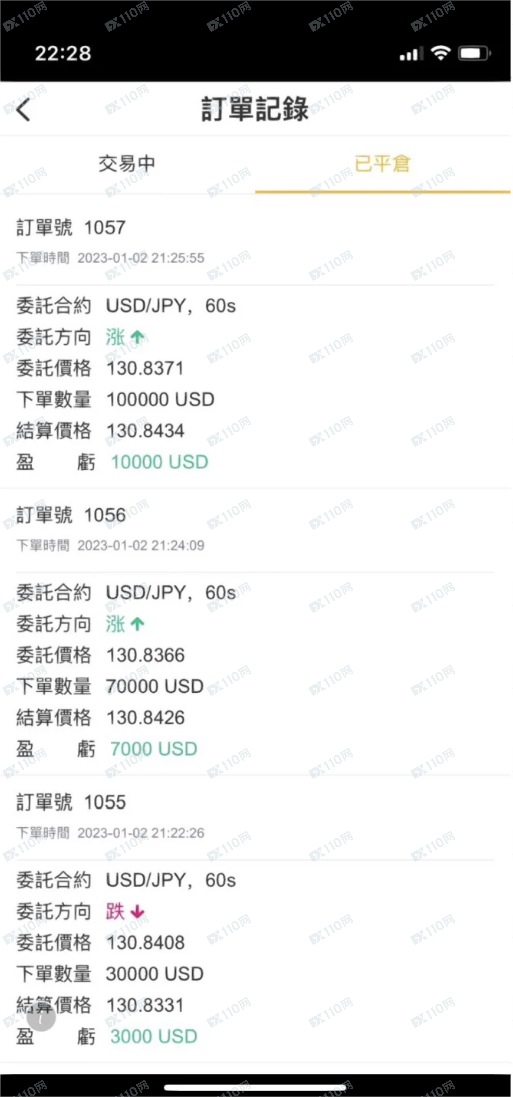Tap the round gray floating icon
This screenshot has height=1097, width=513.
point(42,1018)
